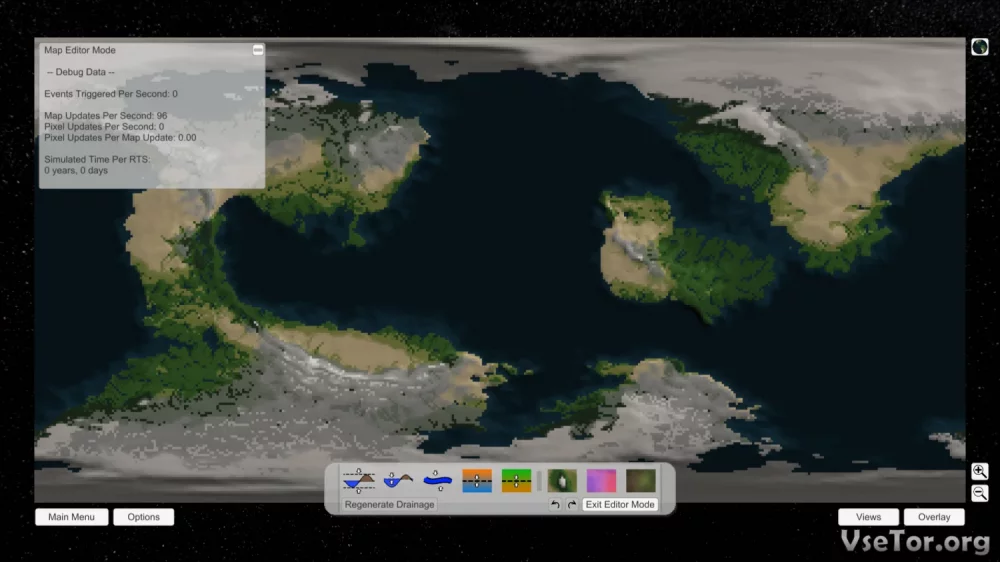Collapse the Map Editor Mode debug panel
The width and height of the screenshot is (1000, 562).
(x=258, y=49)
